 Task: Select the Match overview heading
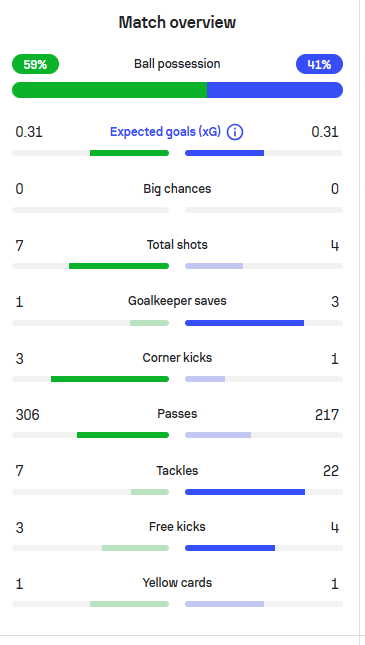pos(177,22)
